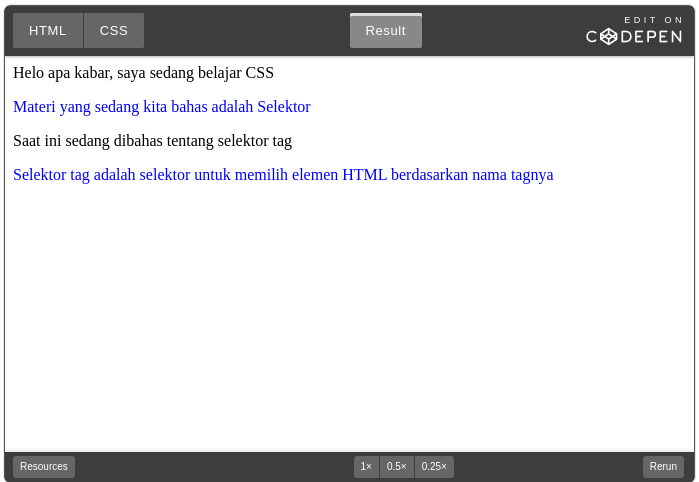This screenshot has height=482, width=699.
Task: Click the blue 'Materi yang sedang' paragraph
Action: click(161, 107)
